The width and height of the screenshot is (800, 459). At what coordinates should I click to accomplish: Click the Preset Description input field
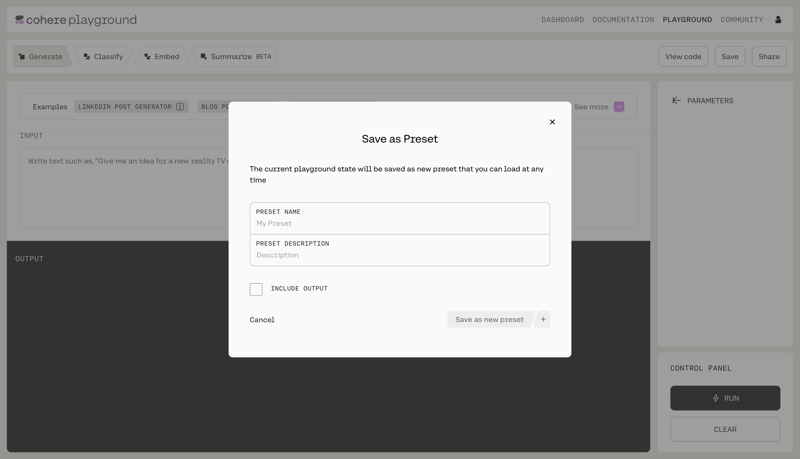click(x=399, y=250)
